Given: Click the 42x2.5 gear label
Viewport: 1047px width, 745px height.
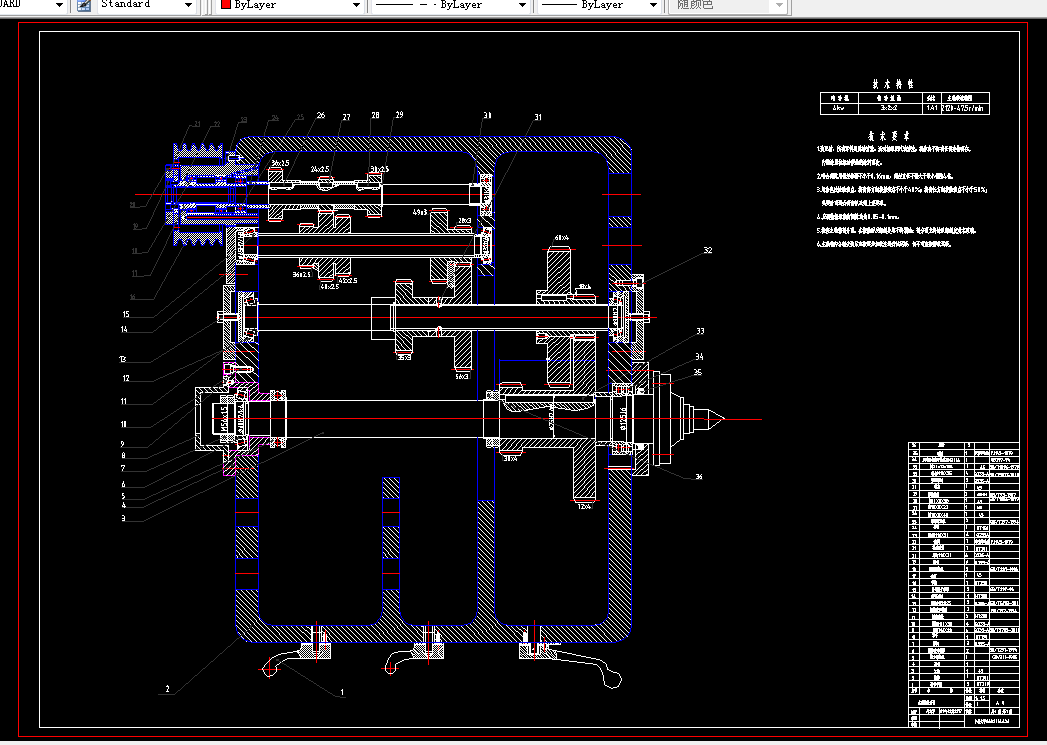Looking at the screenshot, I should point(348,281).
